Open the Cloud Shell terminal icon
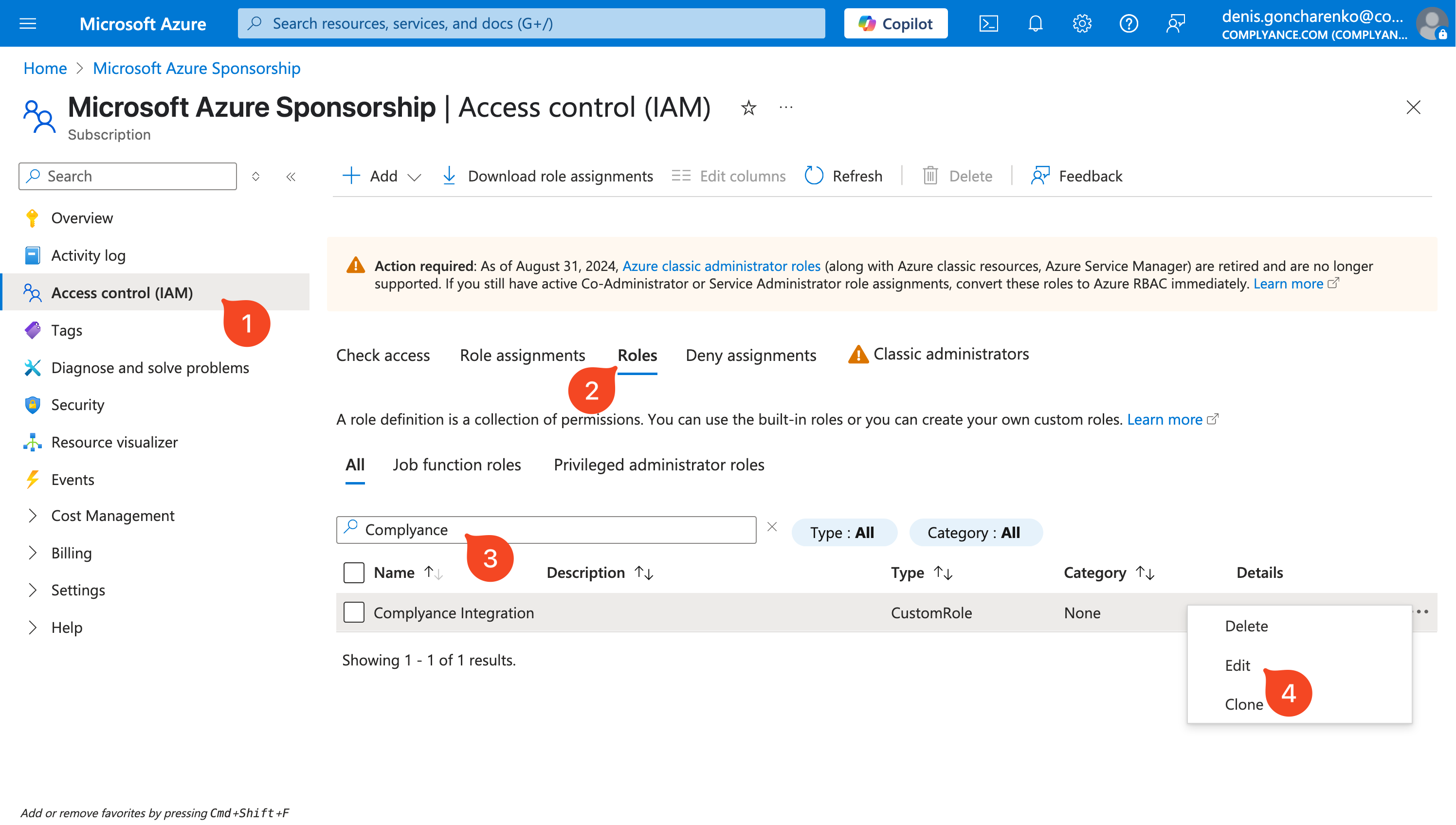Image resolution: width=1456 pixels, height=825 pixels. tap(988, 23)
